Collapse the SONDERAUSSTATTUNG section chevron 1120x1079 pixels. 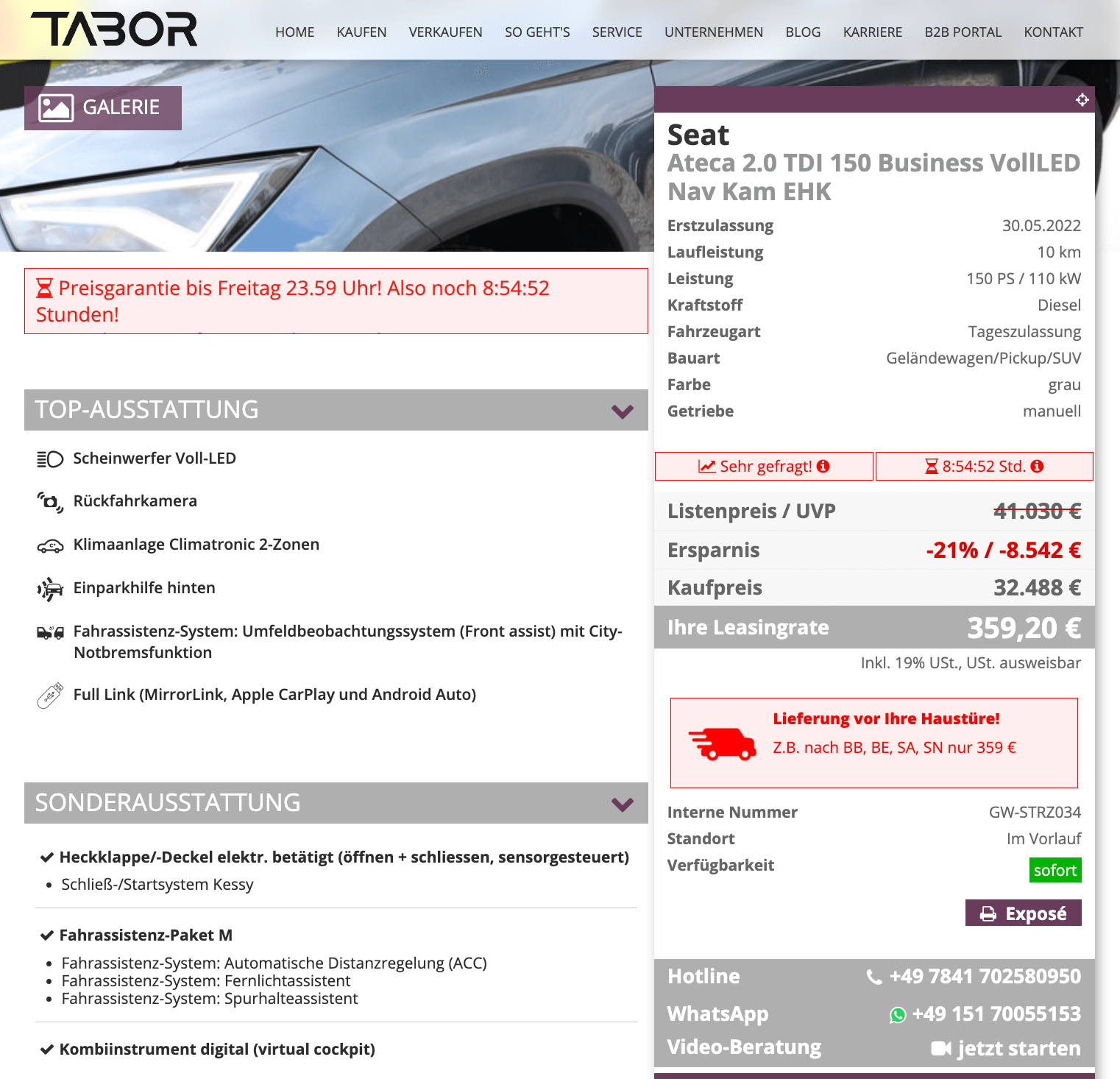pos(623,804)
